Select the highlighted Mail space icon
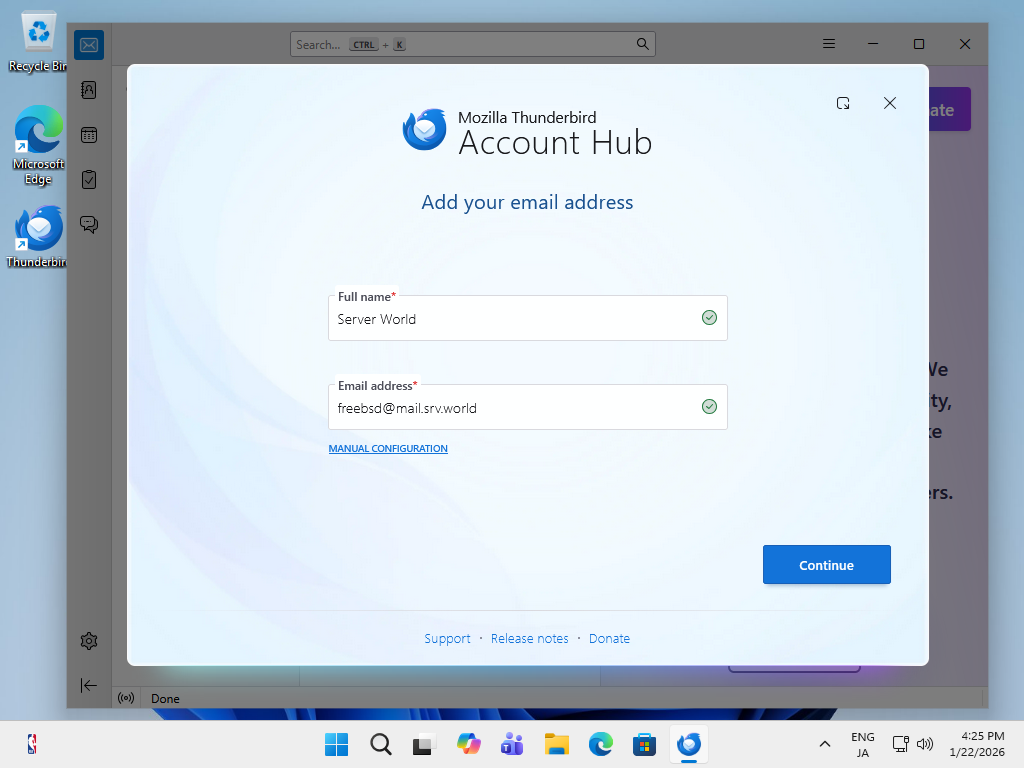Viewport: 1024px width, 768px height. tap(88, 44)
